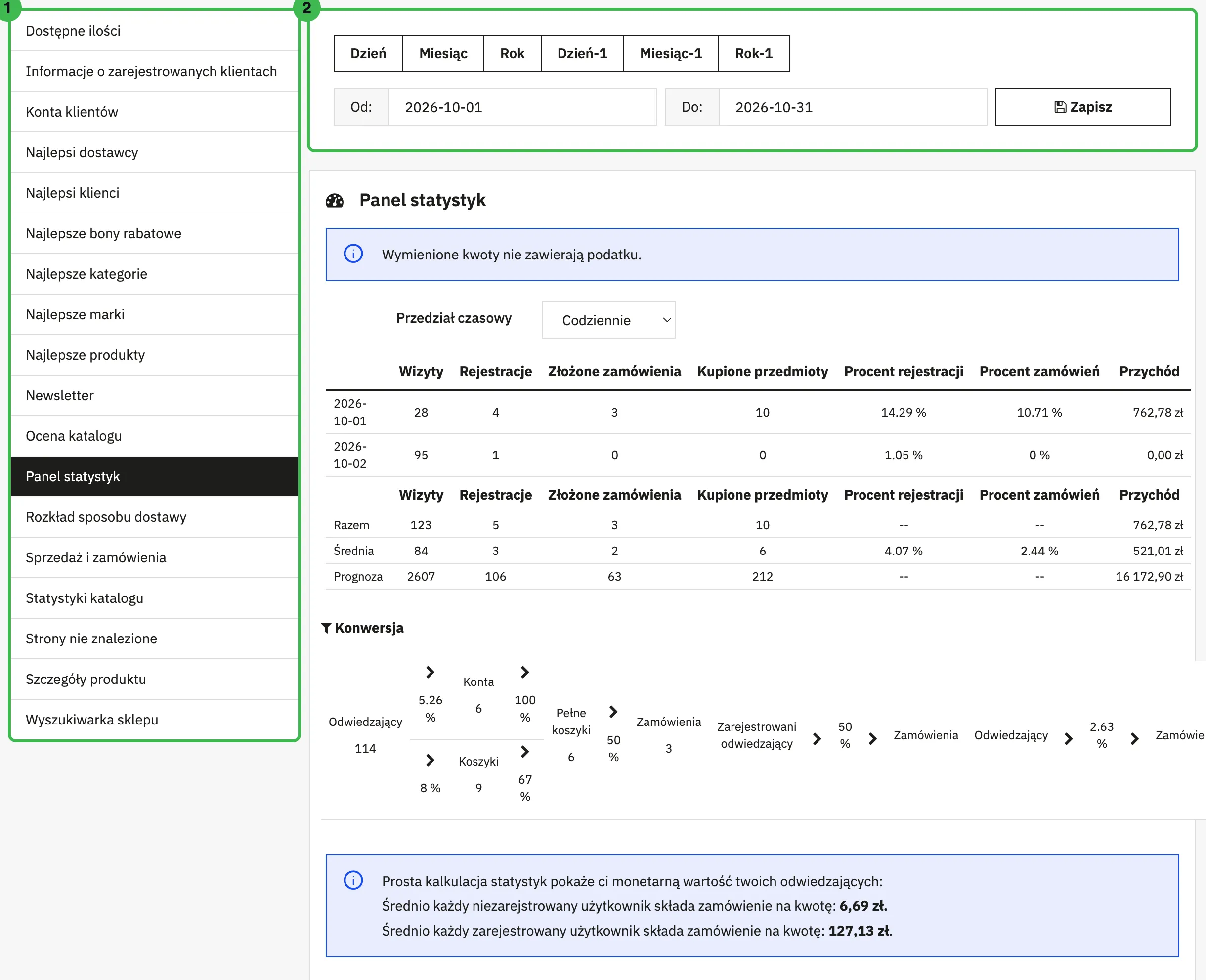1206x980 pixels.
Task: Open Najlepsze bony rabatowe statistics
Action: pyautogui.click(x=154, y=234)
